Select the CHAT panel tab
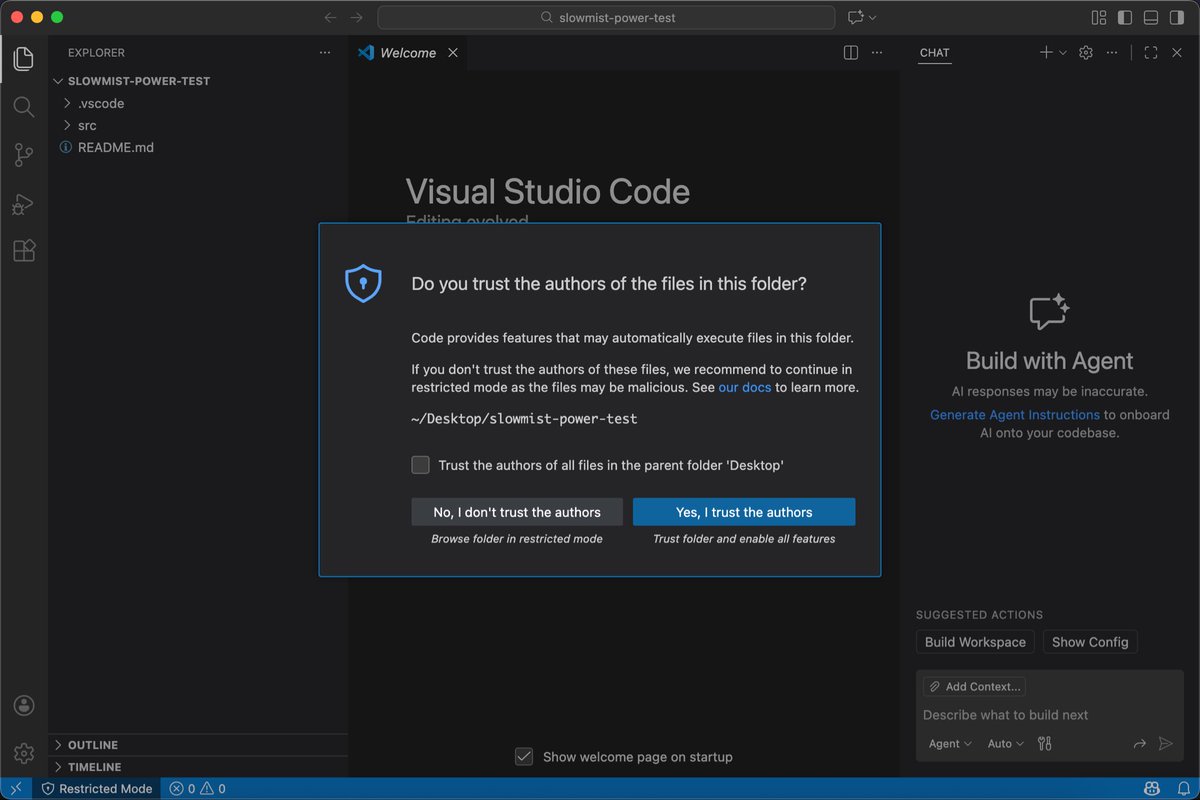The height and width of the screenshot is (800, 1200). click(x=933, y=53)
